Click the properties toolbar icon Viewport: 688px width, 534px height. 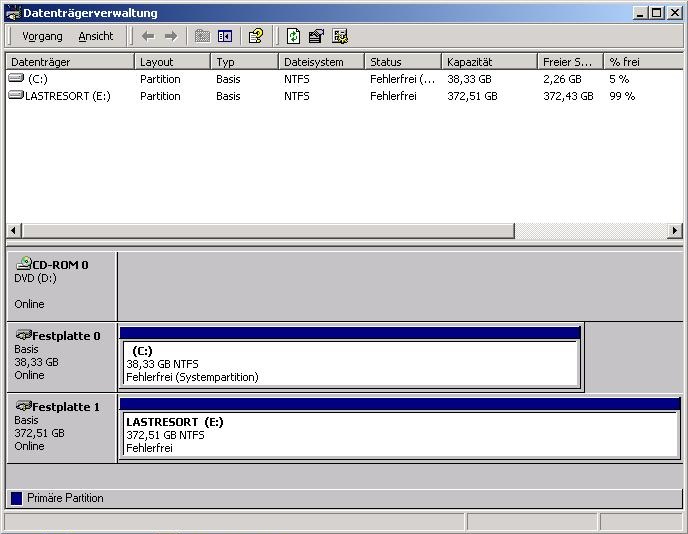316,36
